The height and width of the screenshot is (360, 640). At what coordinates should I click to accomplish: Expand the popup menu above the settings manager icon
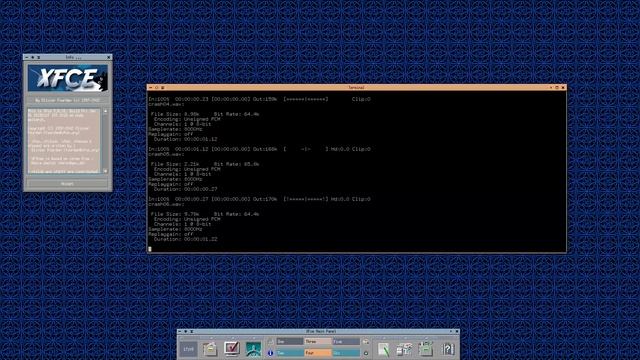pos(405,338)
